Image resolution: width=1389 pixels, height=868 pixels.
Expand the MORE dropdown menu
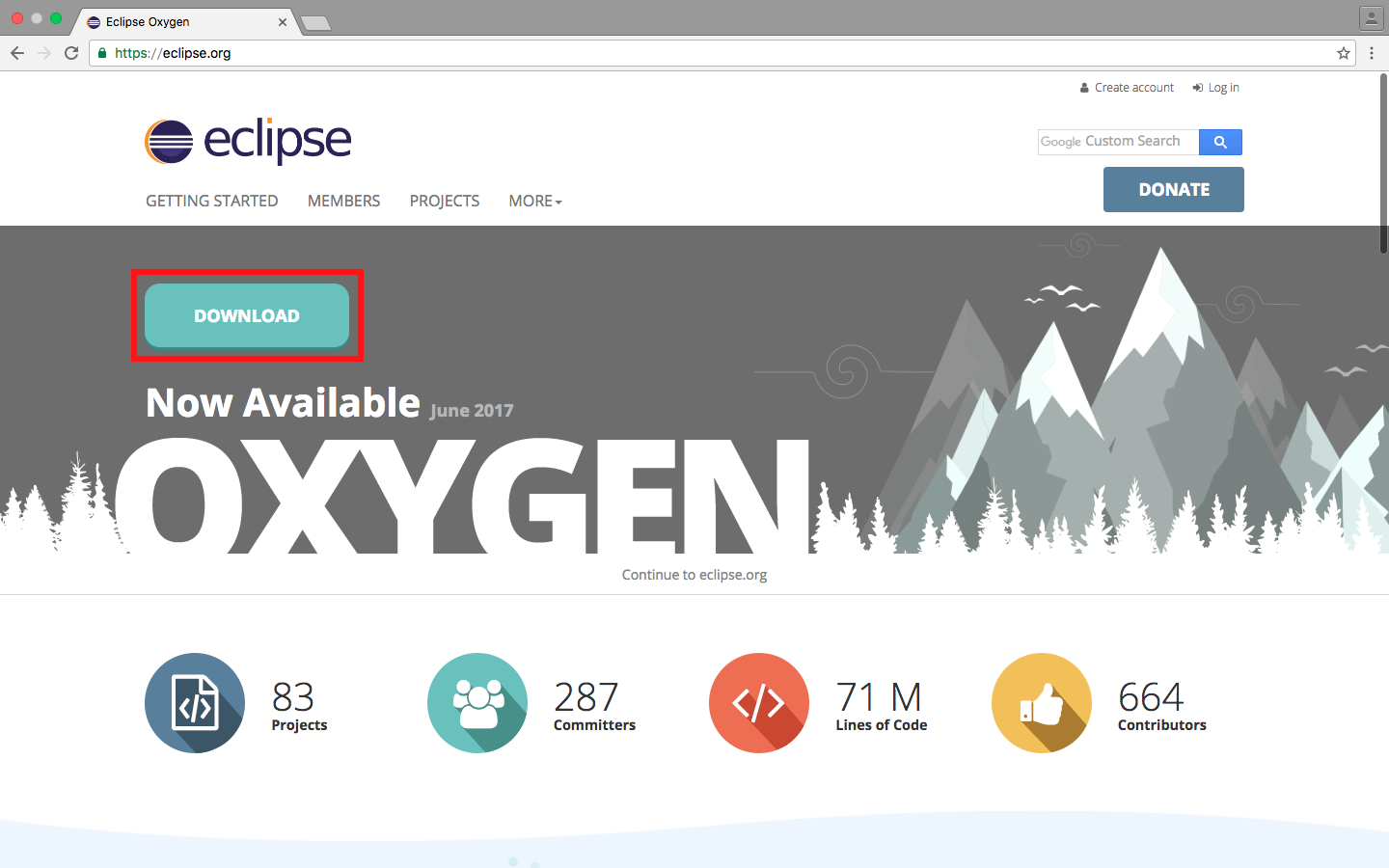pyautogui.click(x=535, y=201)
